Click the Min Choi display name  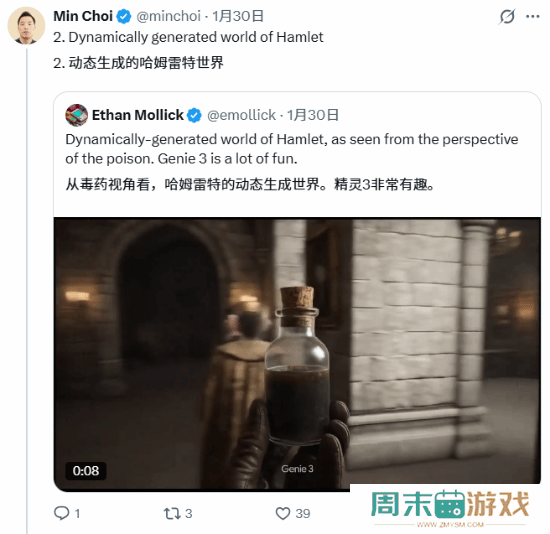click(83, 16)
